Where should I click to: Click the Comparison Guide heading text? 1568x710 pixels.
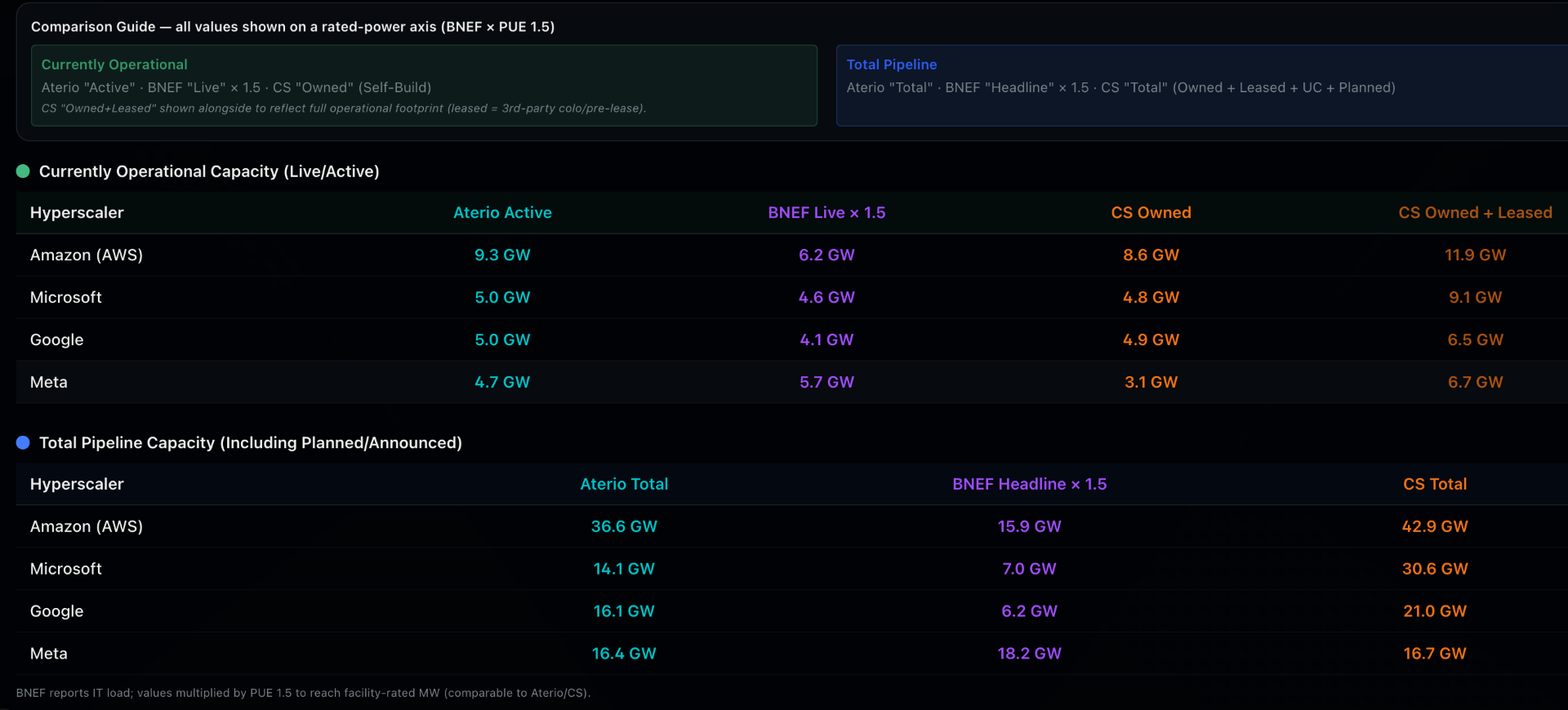pyautogui.click(x=292, y=27)
